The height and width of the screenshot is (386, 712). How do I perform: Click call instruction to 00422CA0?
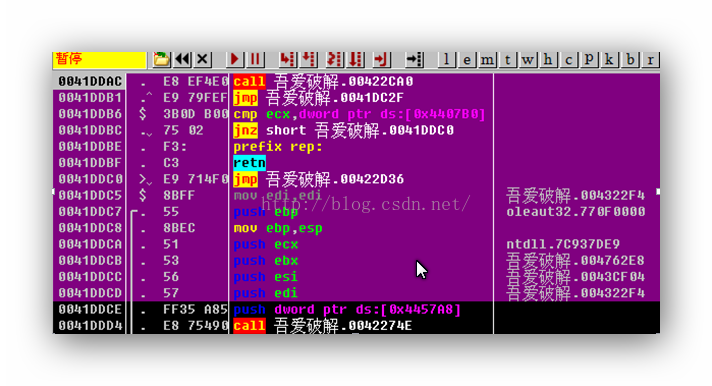tap(323, 81)
